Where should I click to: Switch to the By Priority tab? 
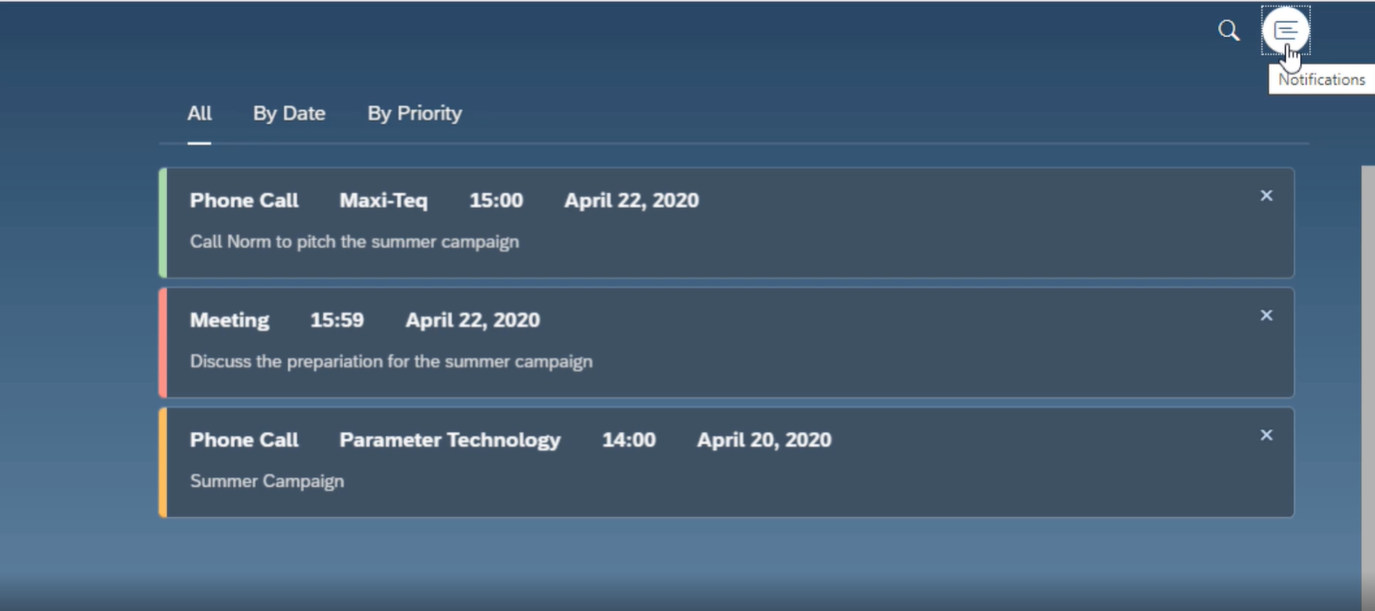(x=414, y=113)
